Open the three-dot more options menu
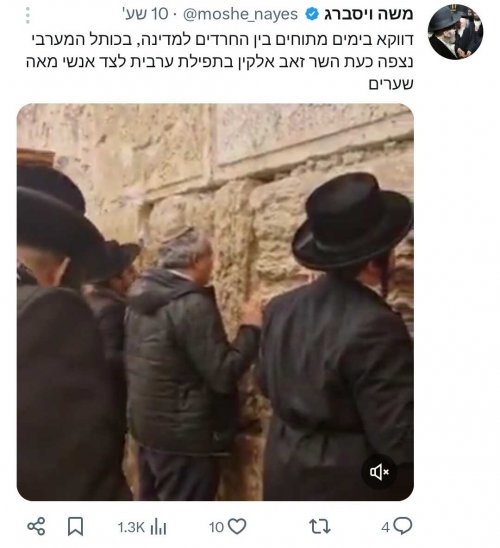 point(28,15)
